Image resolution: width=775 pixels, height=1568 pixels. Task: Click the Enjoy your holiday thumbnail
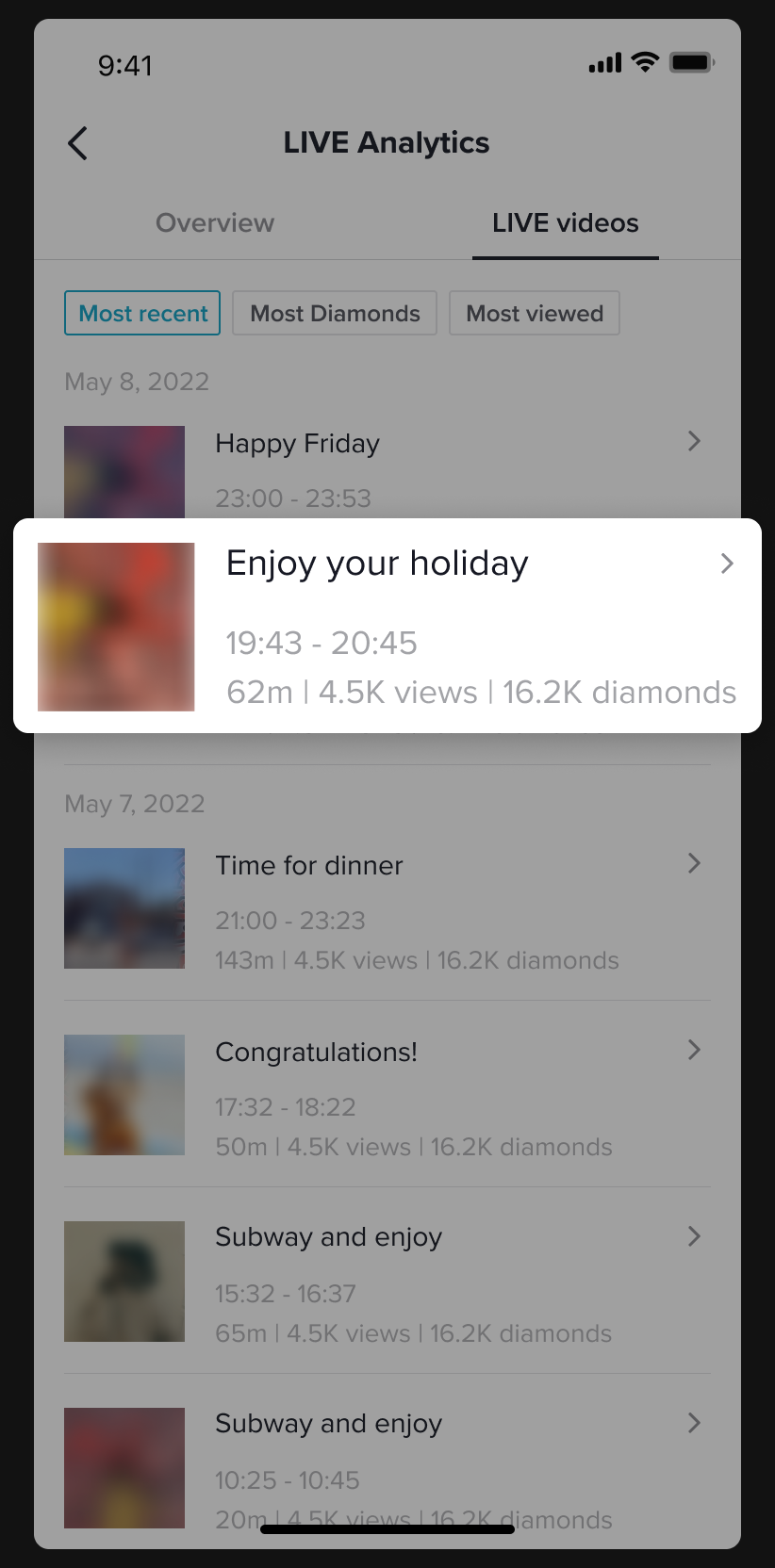pos(116,627)
